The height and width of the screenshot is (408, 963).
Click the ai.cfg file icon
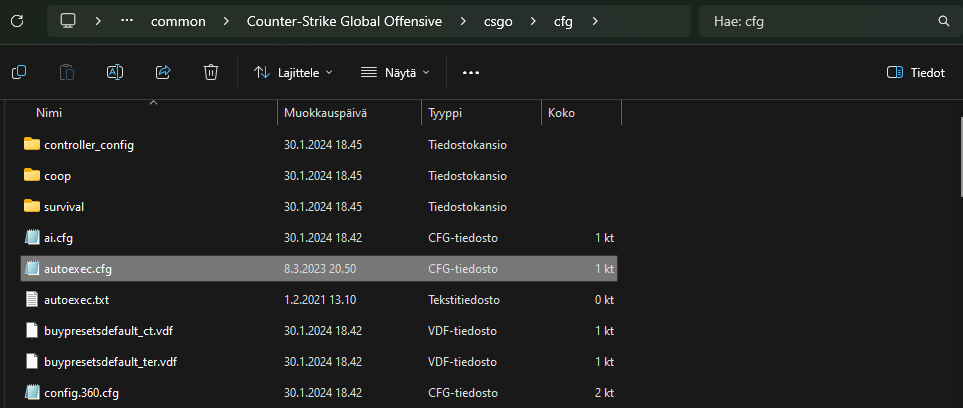click(x=32, y=237)
